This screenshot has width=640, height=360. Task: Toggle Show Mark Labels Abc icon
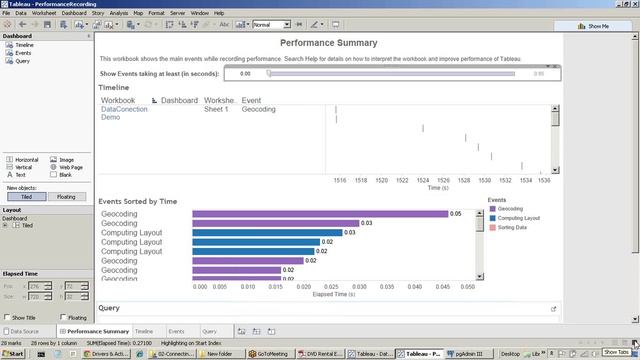pyautogui.click(x=224, y=24)
